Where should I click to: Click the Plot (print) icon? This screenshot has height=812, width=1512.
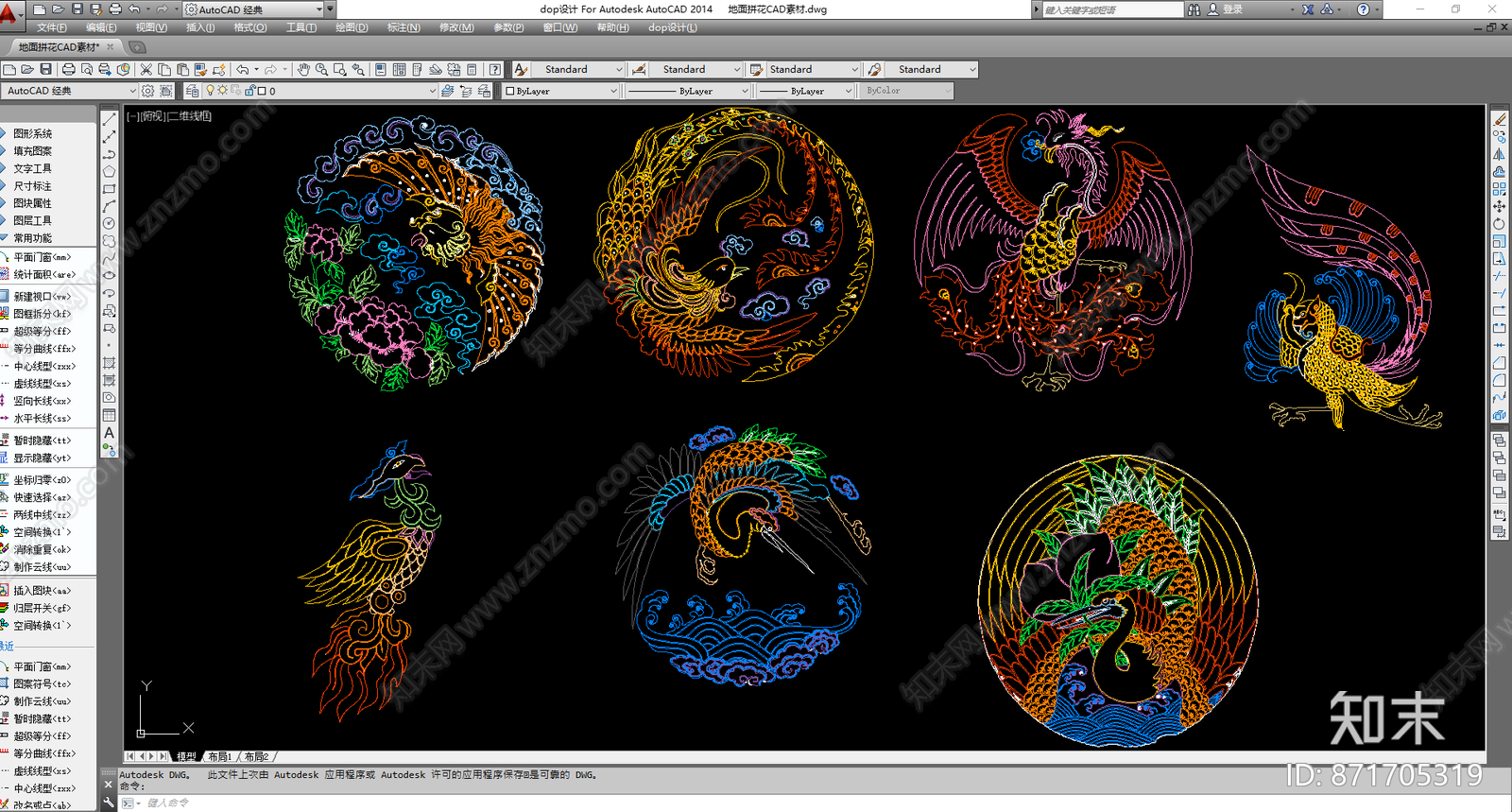[69, 69]
